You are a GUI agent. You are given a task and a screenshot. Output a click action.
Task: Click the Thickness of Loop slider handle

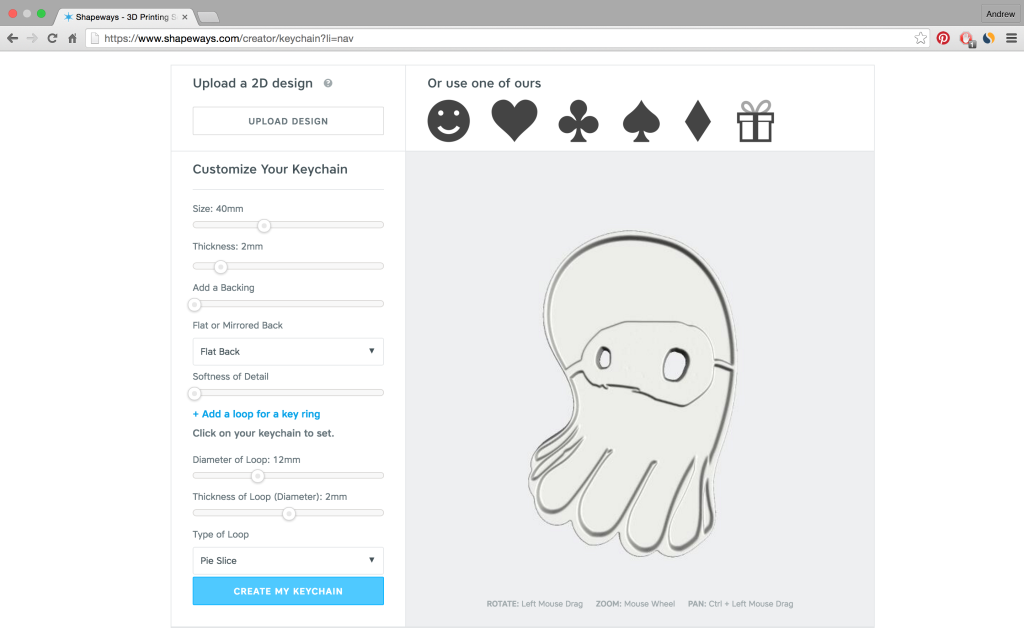coord(289,513)
